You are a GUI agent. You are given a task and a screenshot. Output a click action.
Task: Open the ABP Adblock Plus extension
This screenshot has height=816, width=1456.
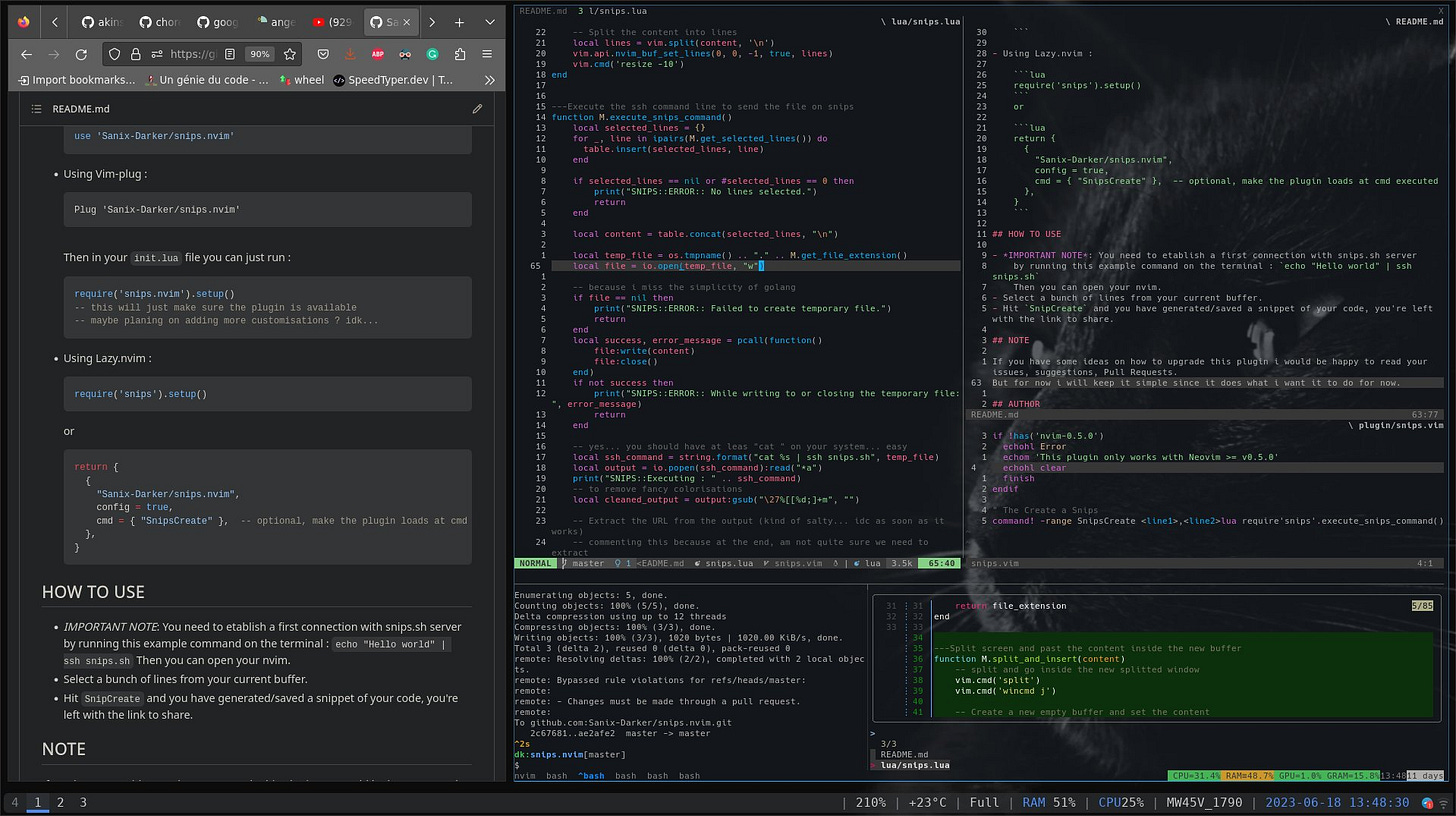pos(378,54)
